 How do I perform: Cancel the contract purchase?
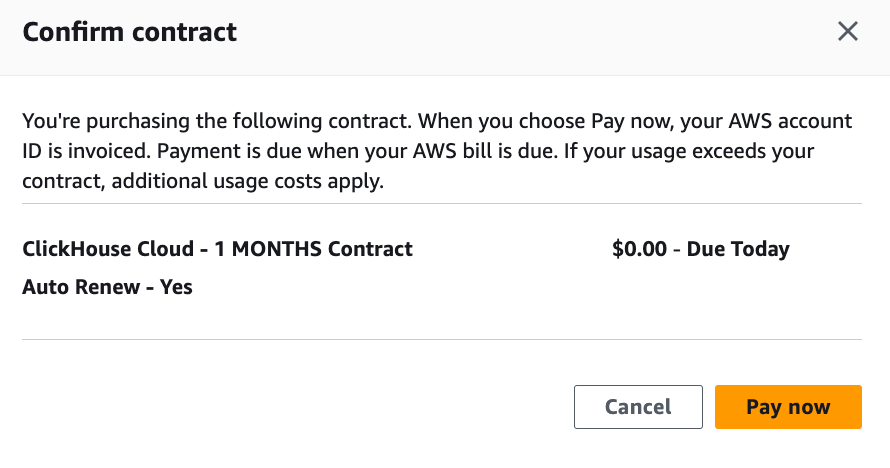pos(637,407)
